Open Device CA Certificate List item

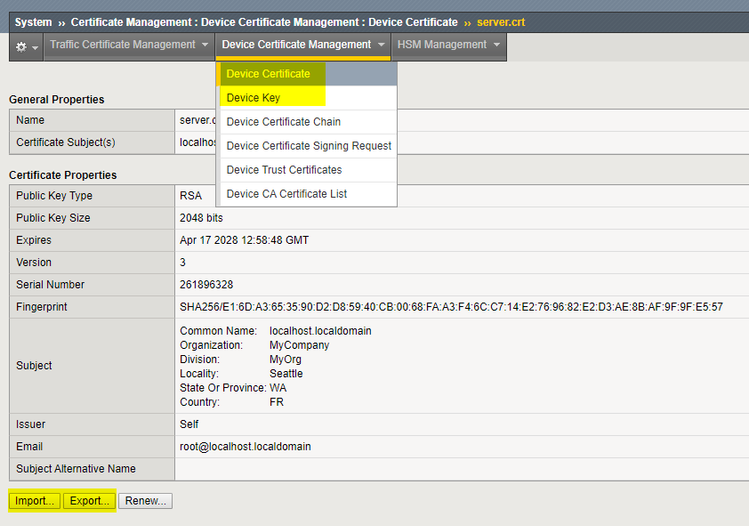point(286,194)
